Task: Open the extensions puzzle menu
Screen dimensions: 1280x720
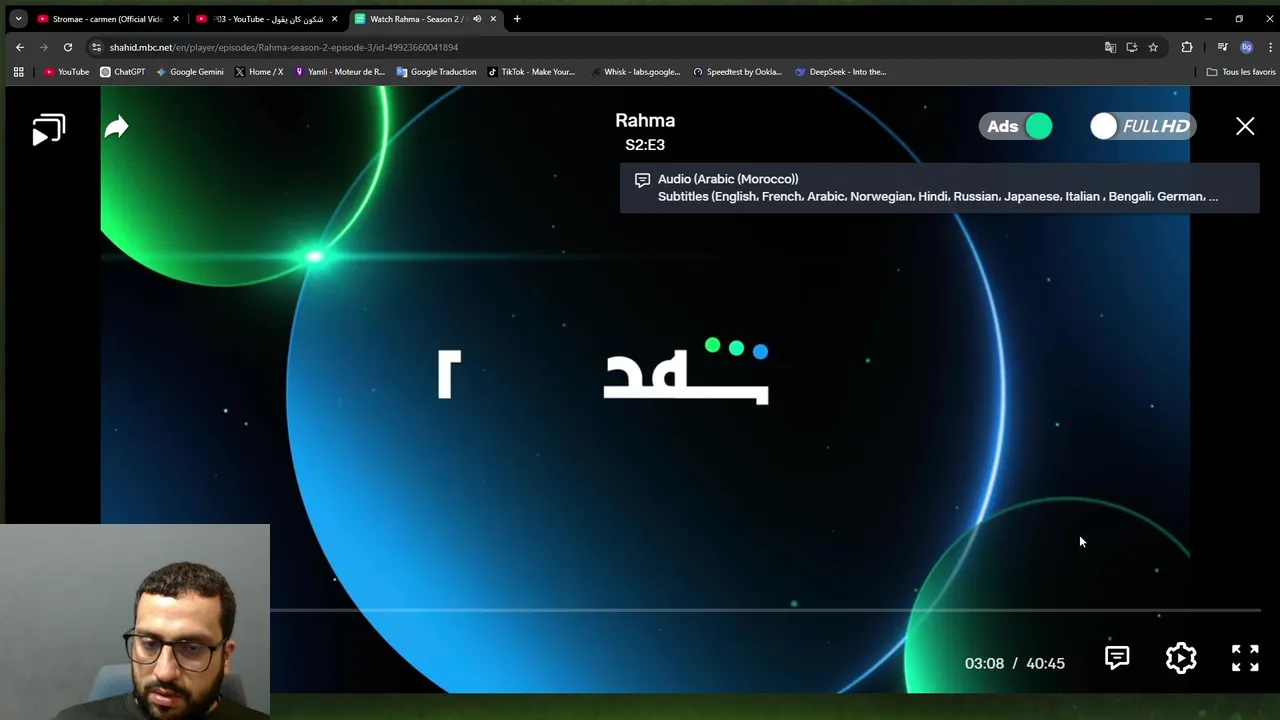Action: 1187,47
